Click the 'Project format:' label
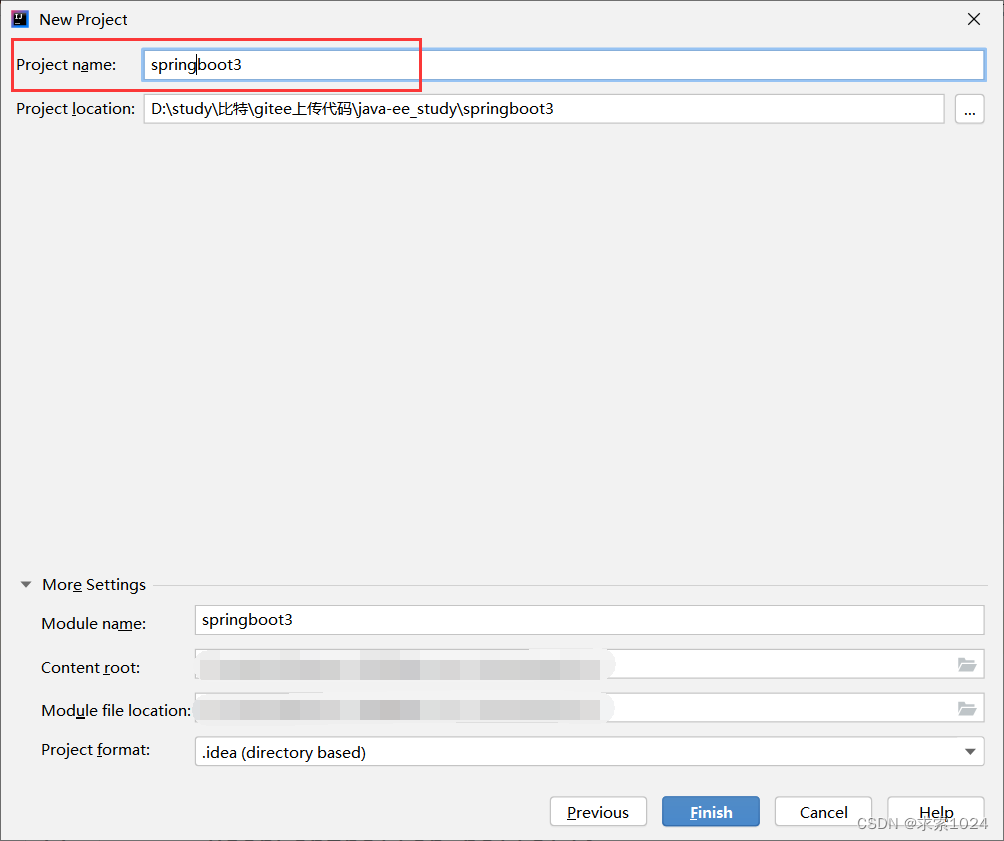 [95, 749]
